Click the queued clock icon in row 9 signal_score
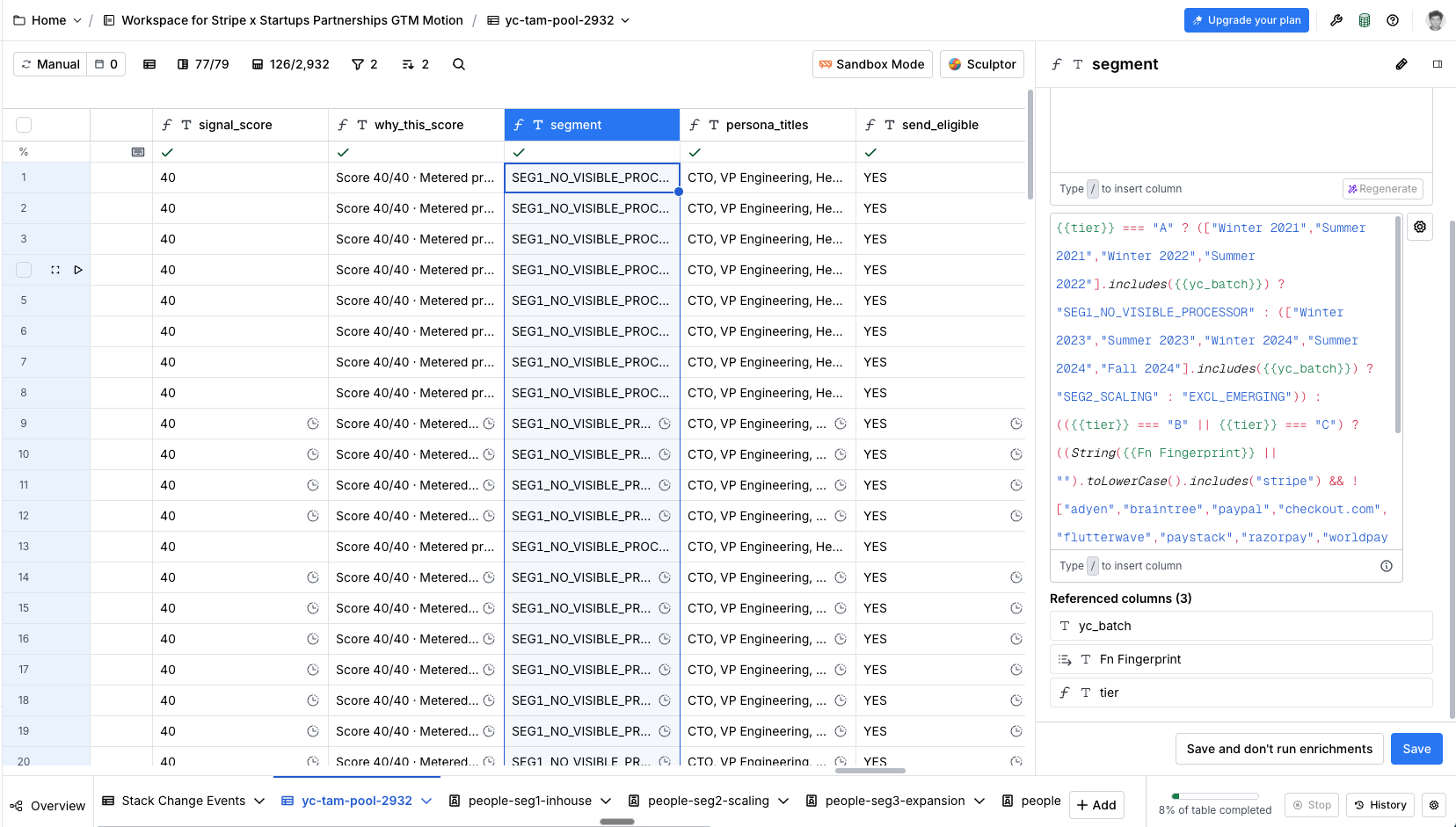Image resolution: width=1456 pixels, height=827 pixels. [313, 424]
